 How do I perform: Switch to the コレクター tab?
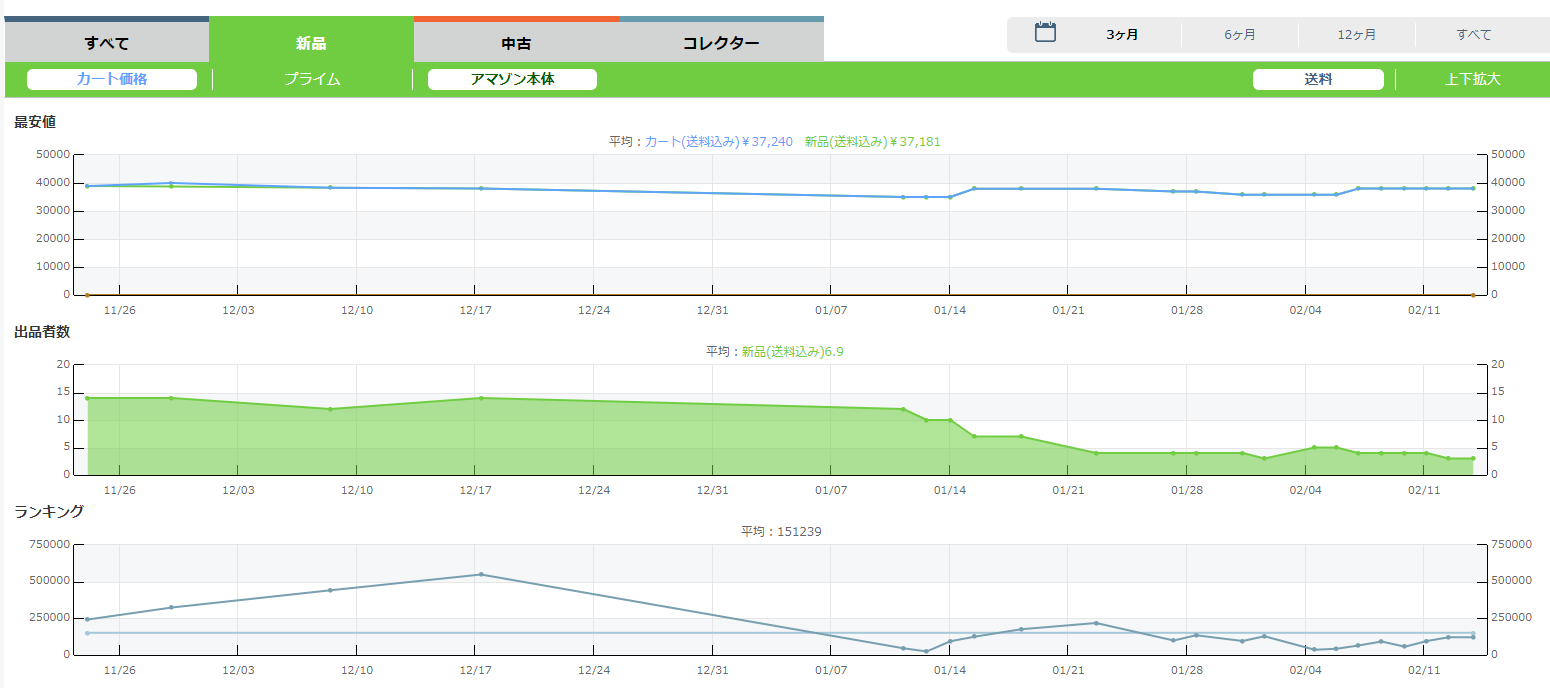721,43
